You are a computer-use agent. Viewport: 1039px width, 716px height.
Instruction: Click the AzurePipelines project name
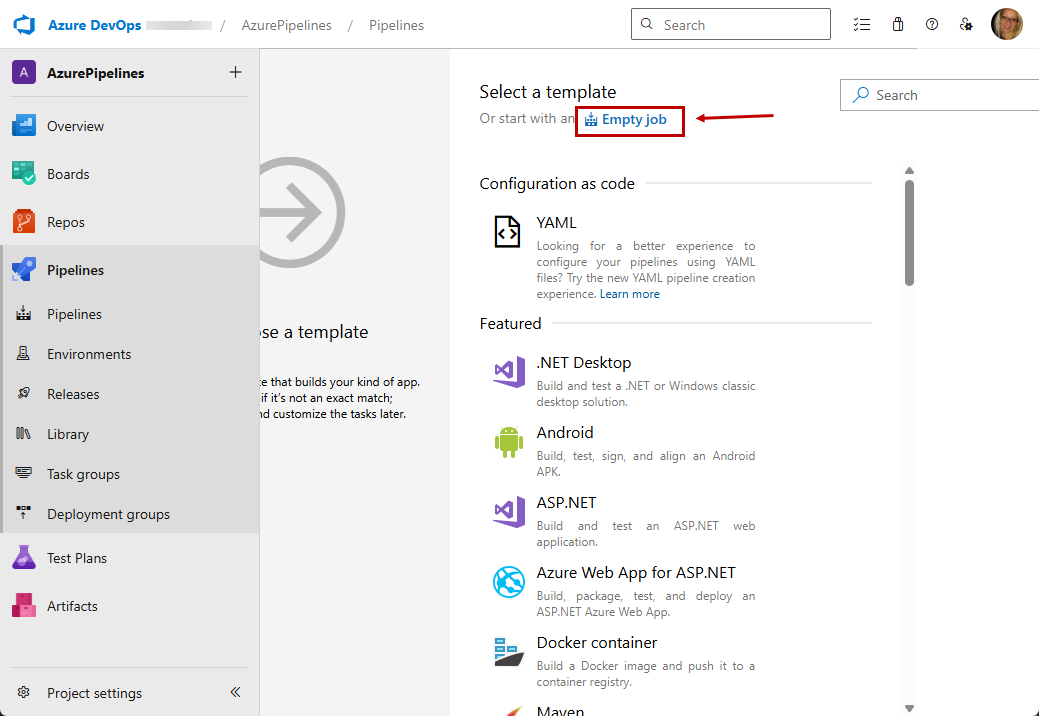point(95,73)
